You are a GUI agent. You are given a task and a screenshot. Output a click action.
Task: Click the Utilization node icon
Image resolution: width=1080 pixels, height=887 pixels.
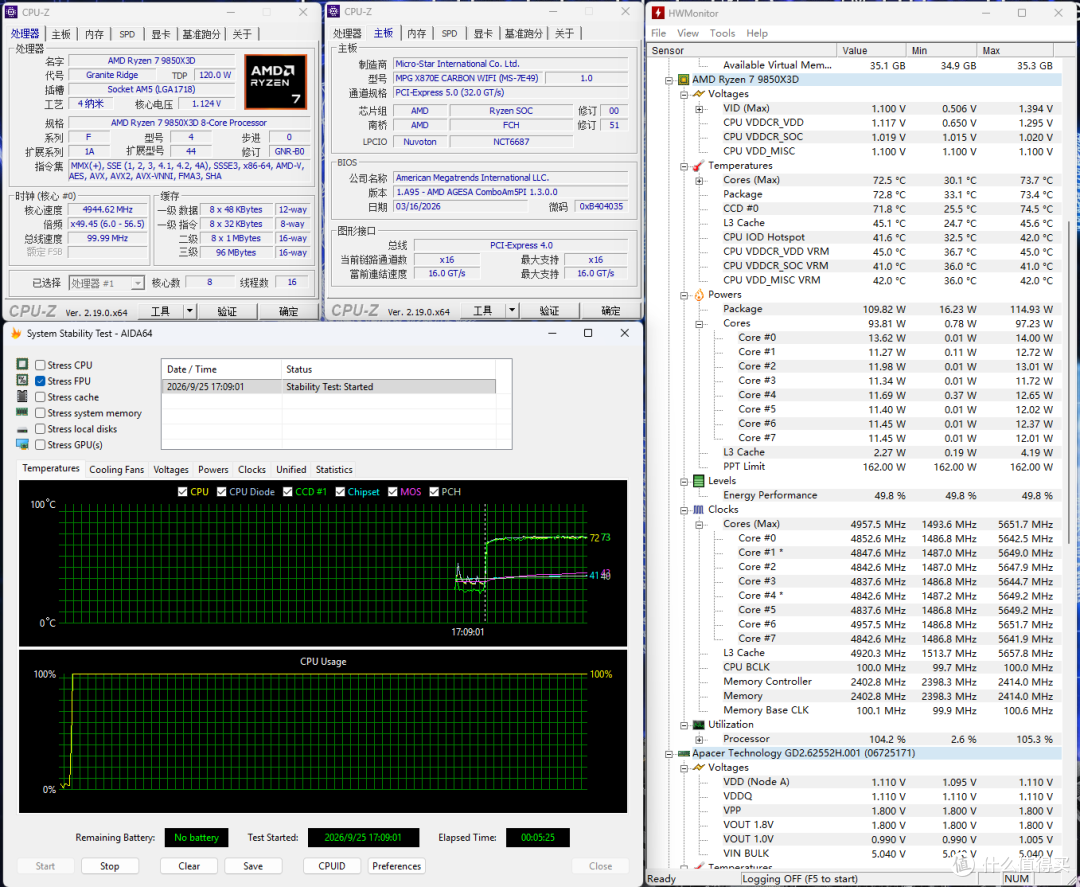[698, 724]
